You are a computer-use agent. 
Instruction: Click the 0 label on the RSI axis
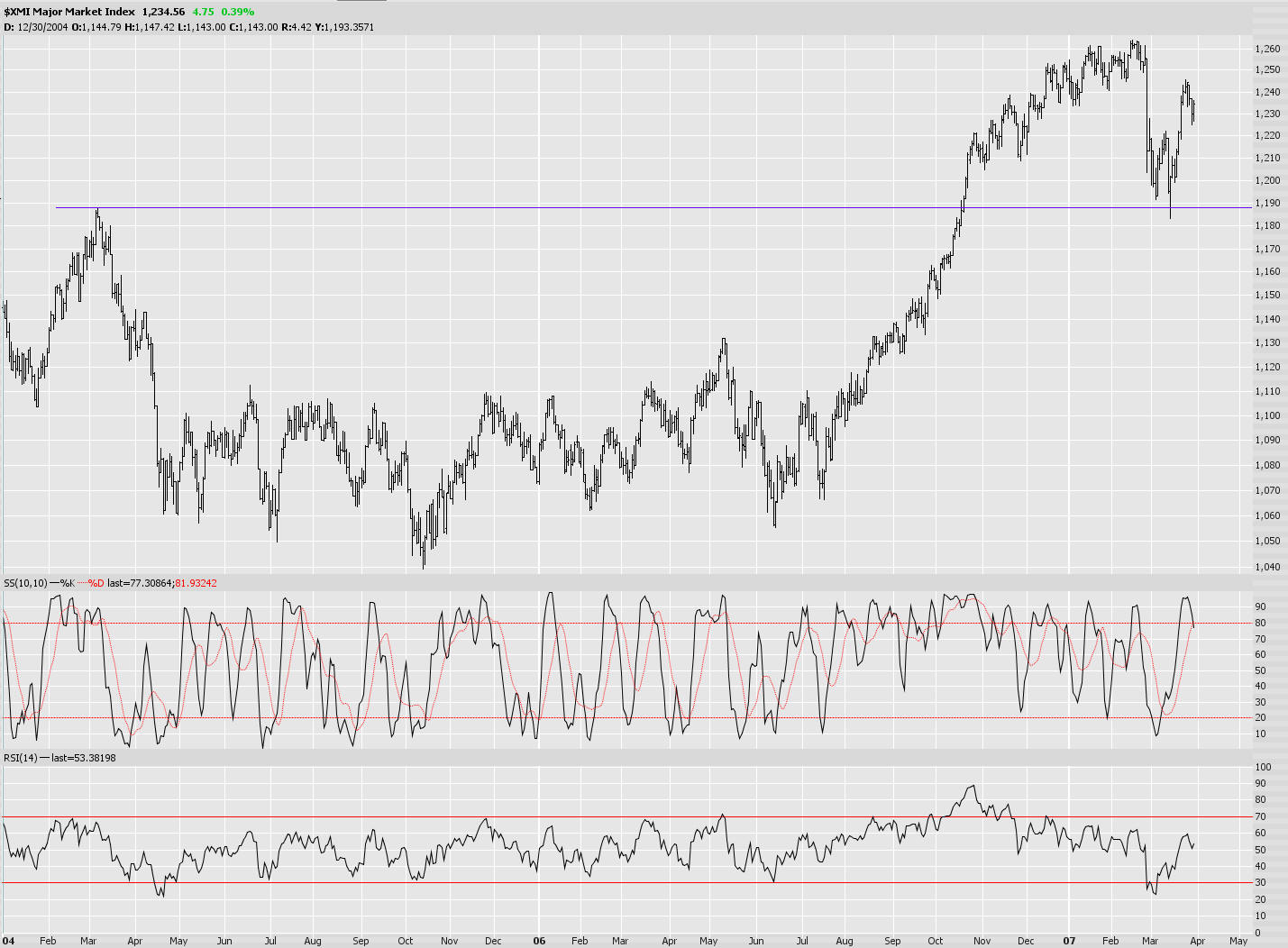coord(1257,933)
